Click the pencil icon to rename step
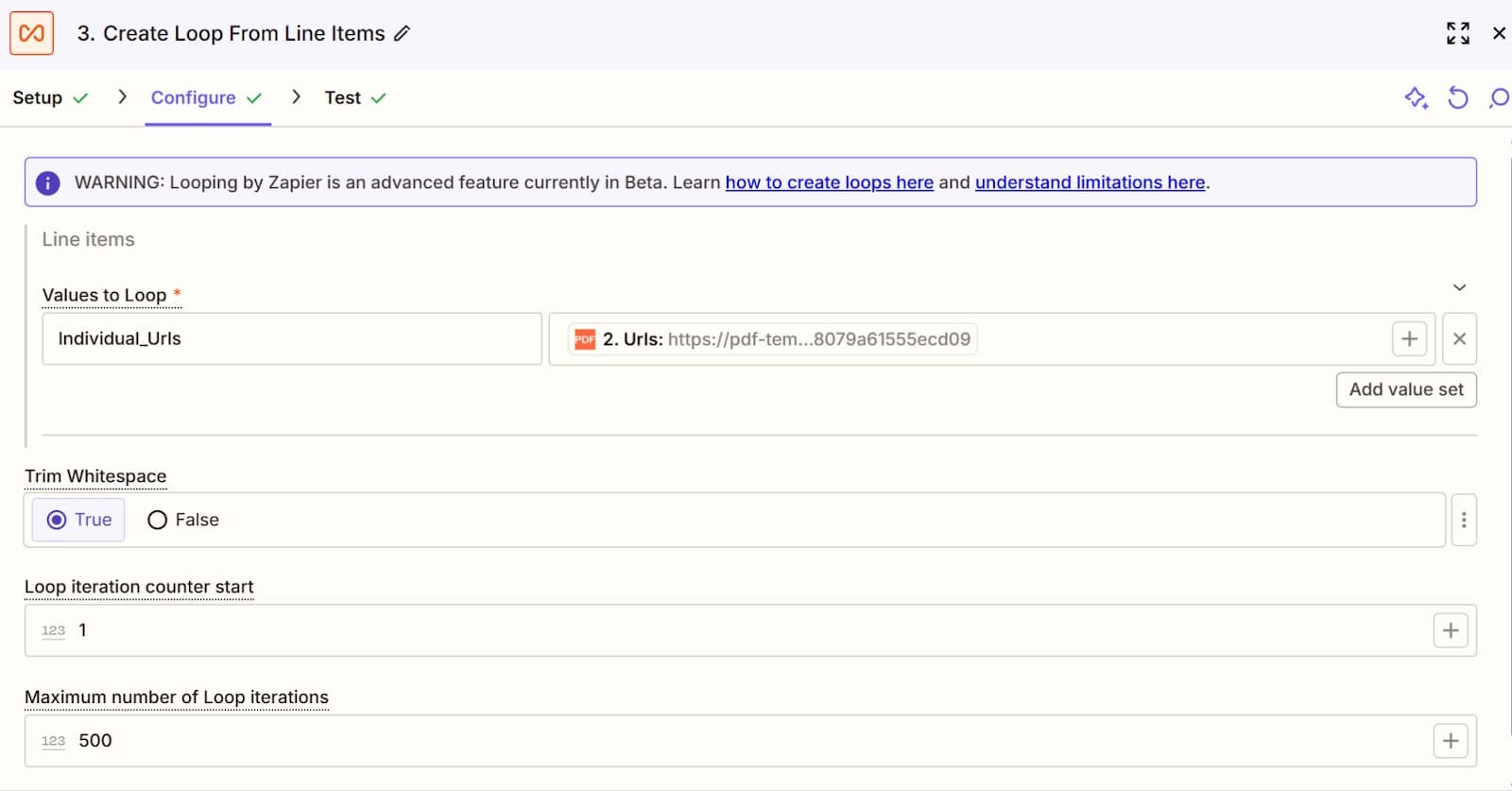This screenshot has width=1512, height=791. [x=403, y=34]
